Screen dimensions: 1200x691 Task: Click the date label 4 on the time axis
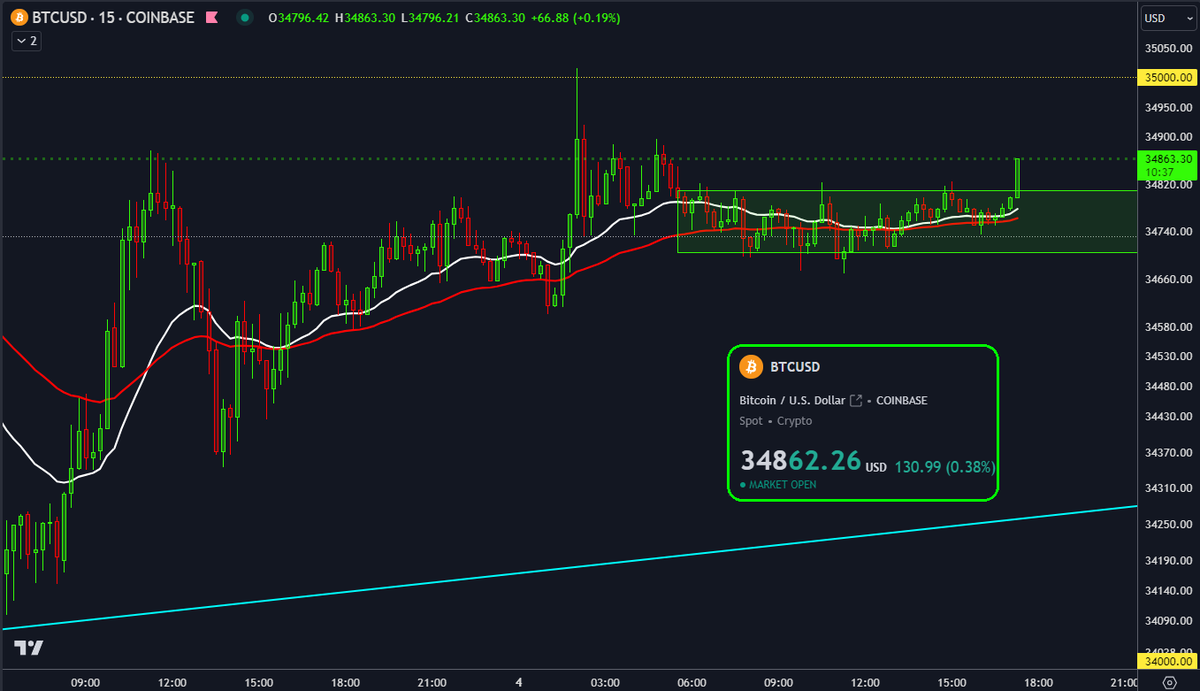pos(519,682)
